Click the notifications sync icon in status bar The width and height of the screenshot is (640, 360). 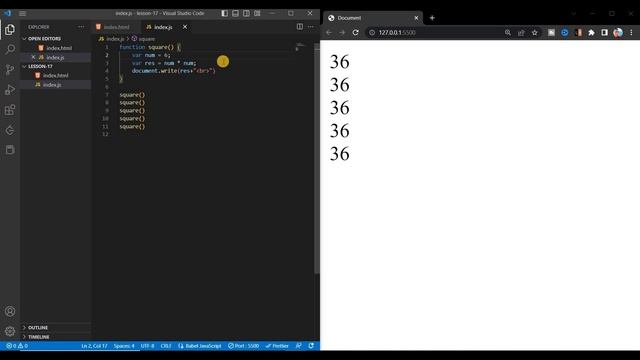pyautogui.click(x=311, y=346)
